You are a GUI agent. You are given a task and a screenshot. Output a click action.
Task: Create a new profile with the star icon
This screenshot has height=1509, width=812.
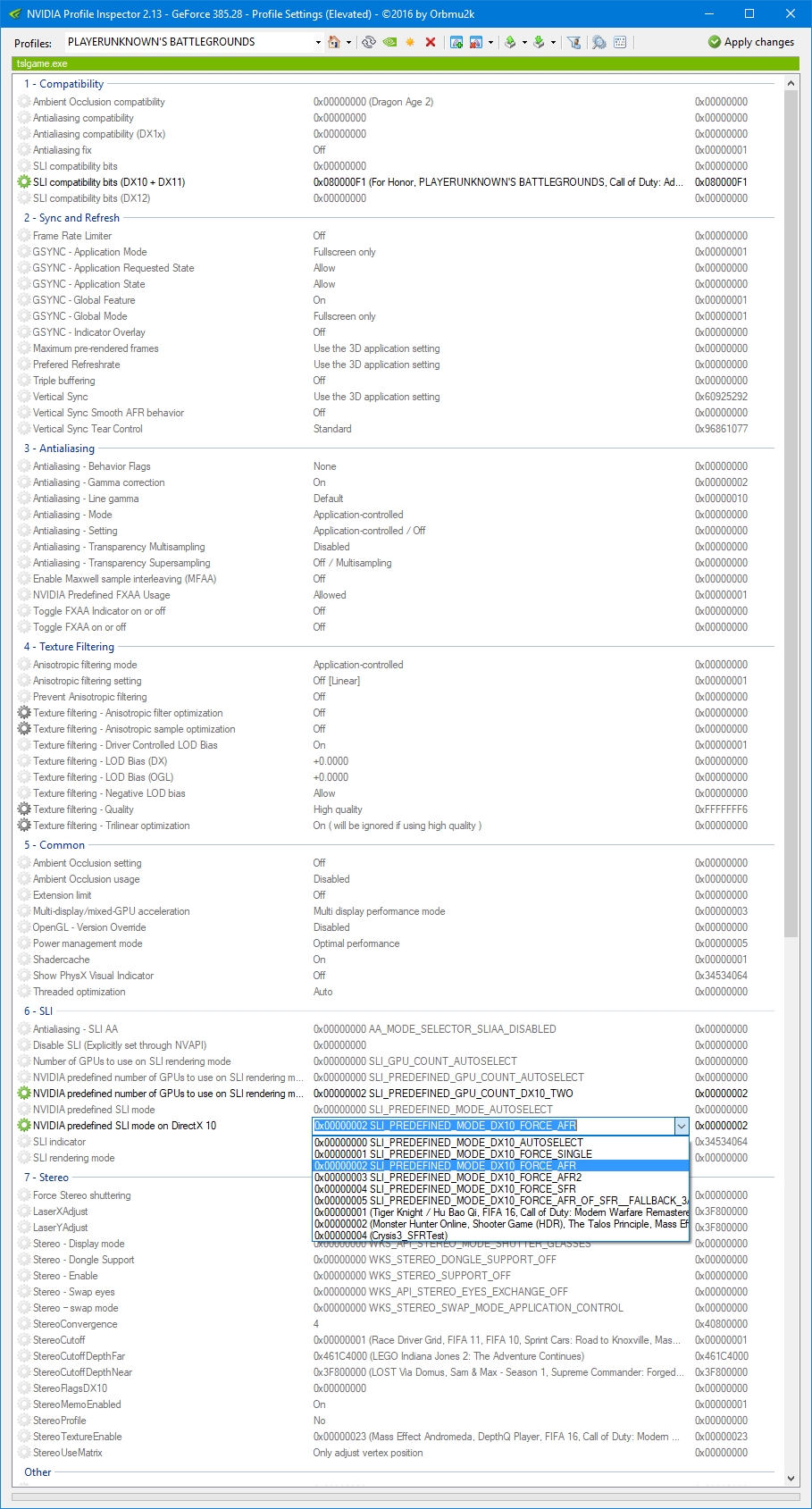tap(410, 42)
